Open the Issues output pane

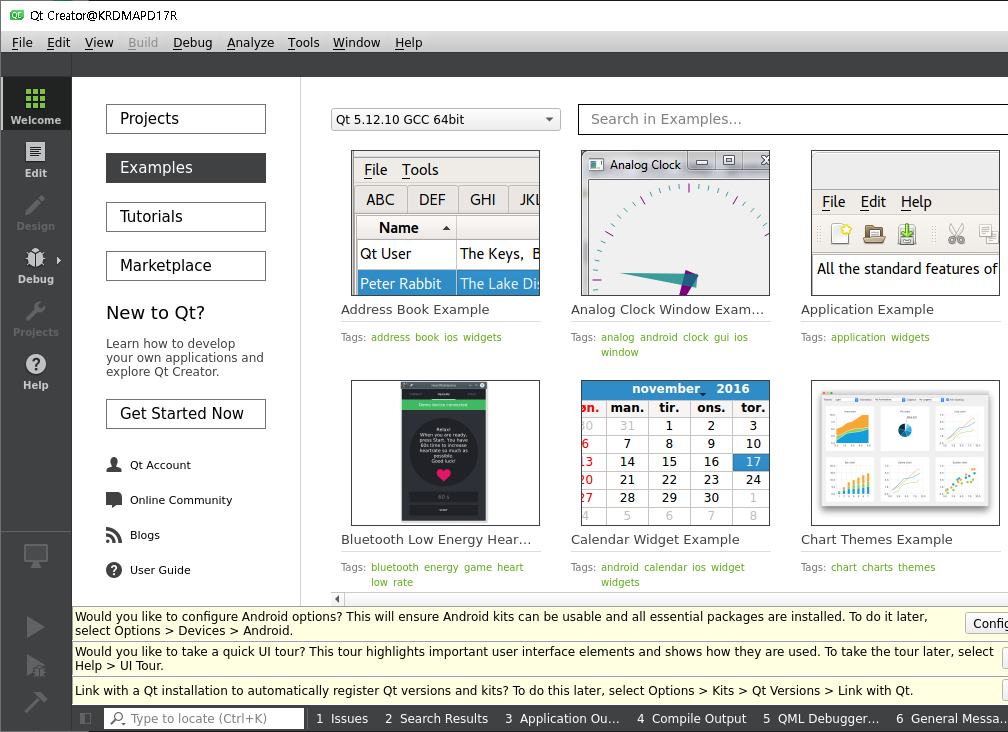(342, 719)
